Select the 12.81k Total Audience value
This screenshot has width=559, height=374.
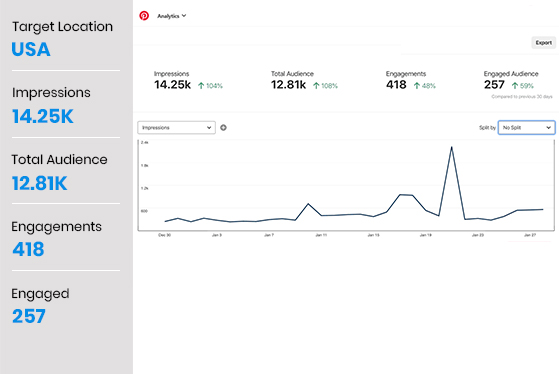tap(288, 85)
